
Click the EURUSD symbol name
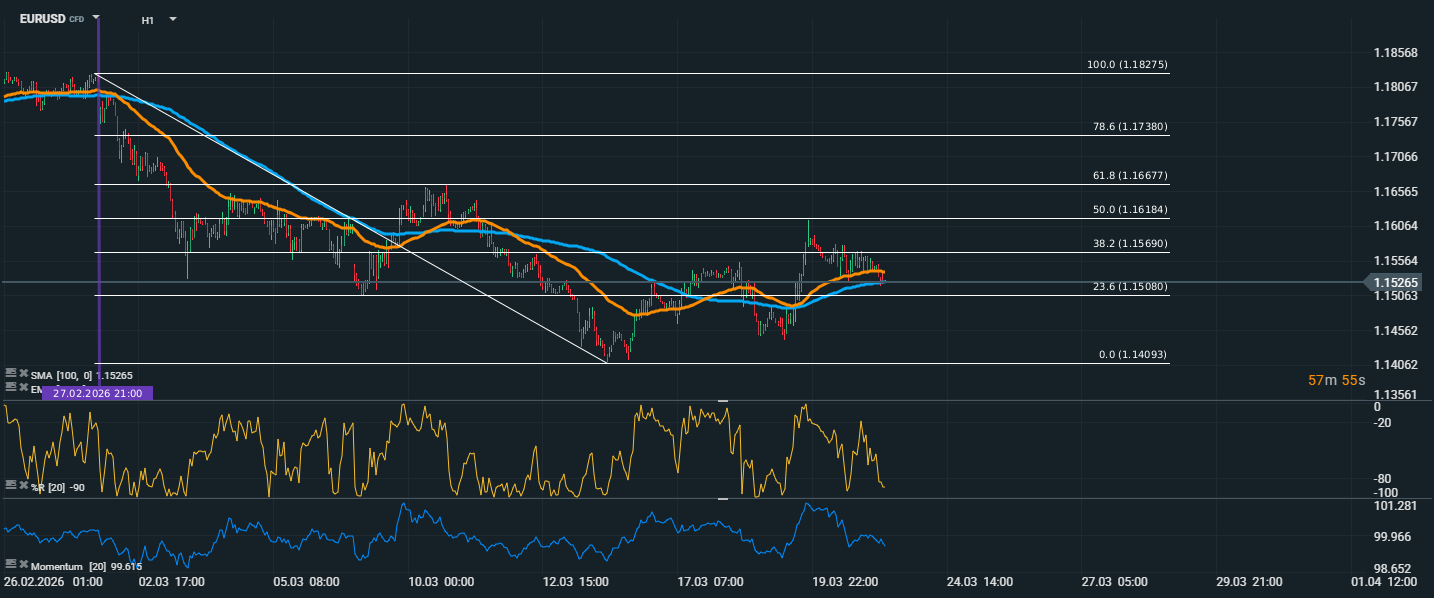pos(42,18)
